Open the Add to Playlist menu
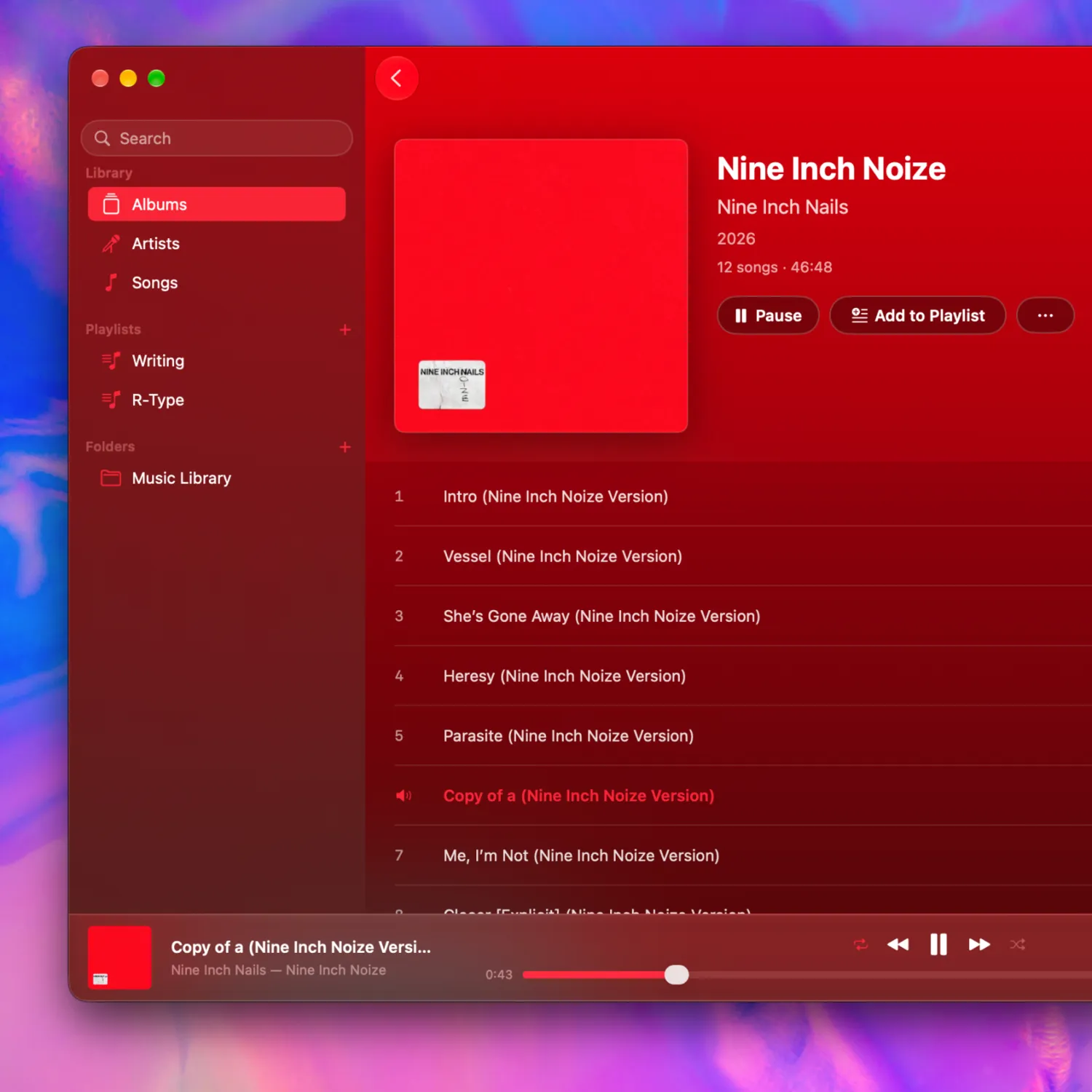1092x1092 pixels. (x=917, y=315)
